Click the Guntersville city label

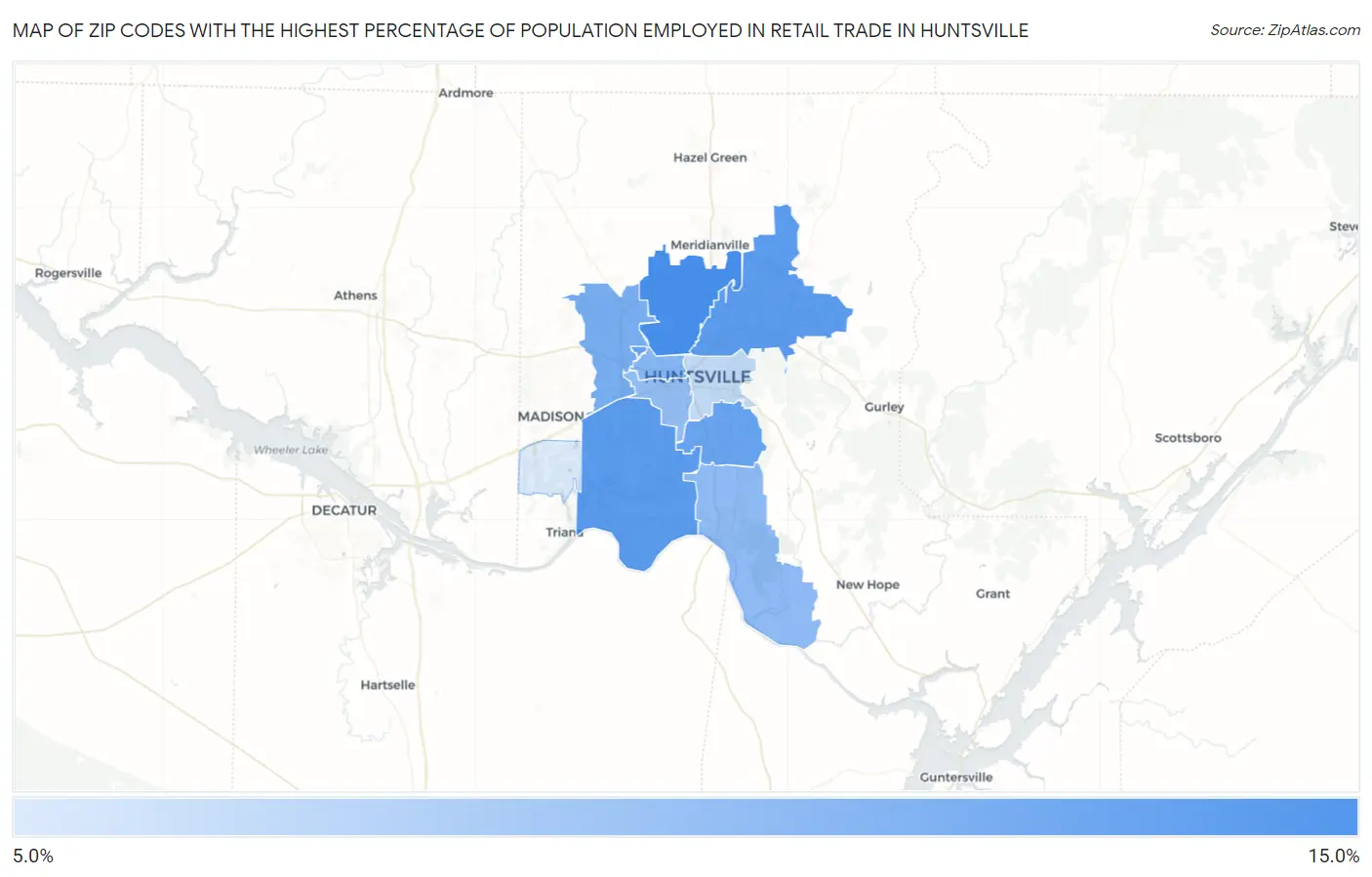coord(956,777)
